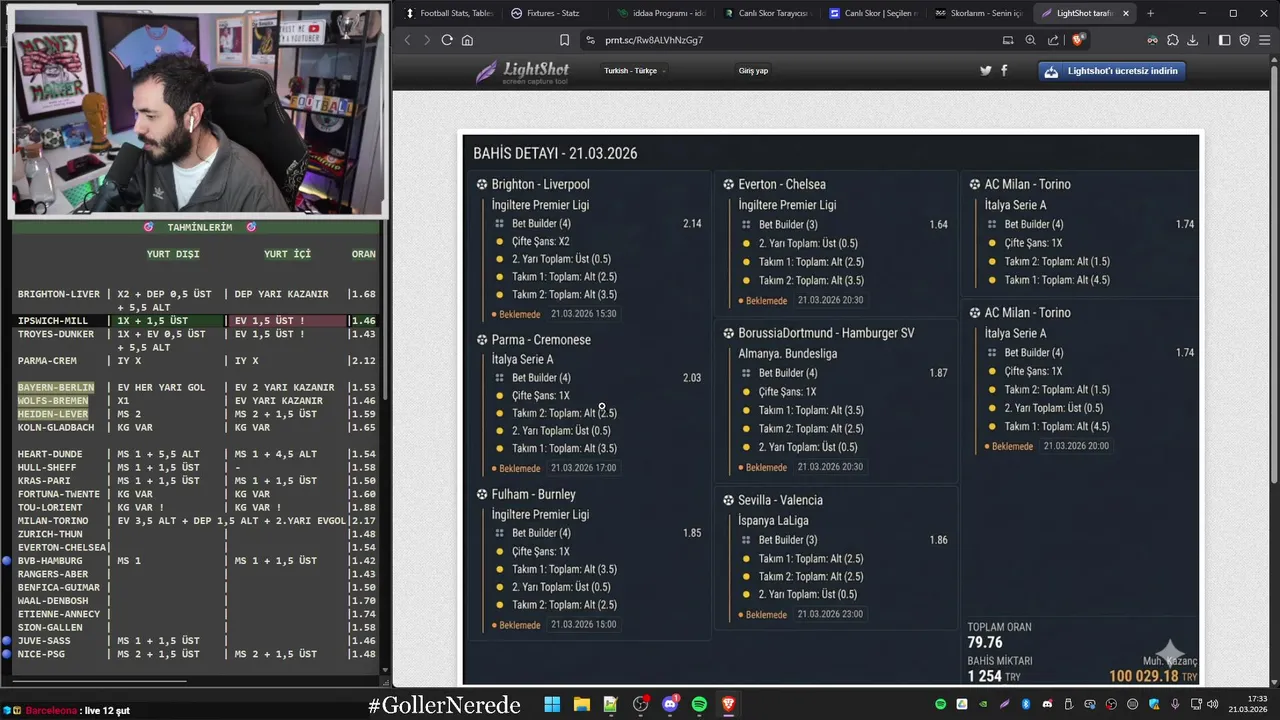The height and width of the screenshot is (720, 1280).
Task: Click Sevilla - Valencia match title
Action: 780,500
